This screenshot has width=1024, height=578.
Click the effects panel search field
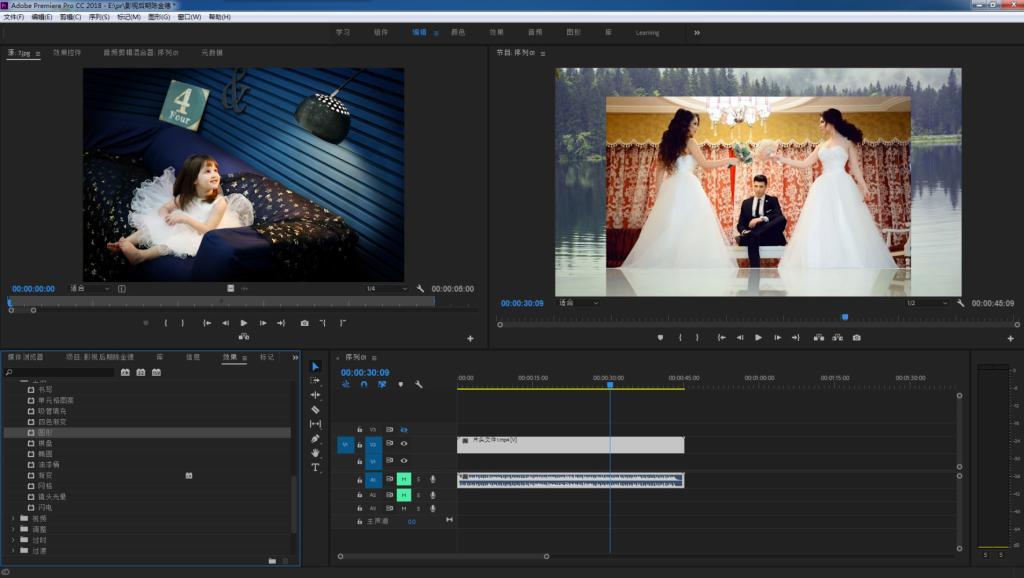pos(60,372)
